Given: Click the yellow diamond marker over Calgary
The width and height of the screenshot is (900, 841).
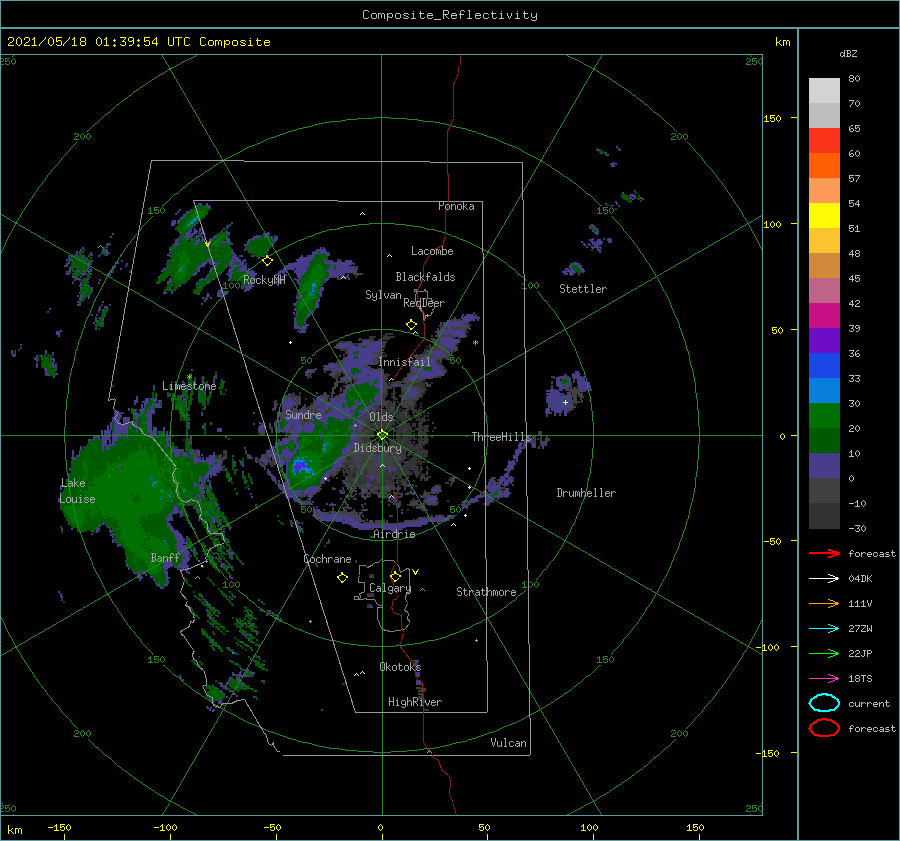Looking at the screenshot, I should point(395,576).
